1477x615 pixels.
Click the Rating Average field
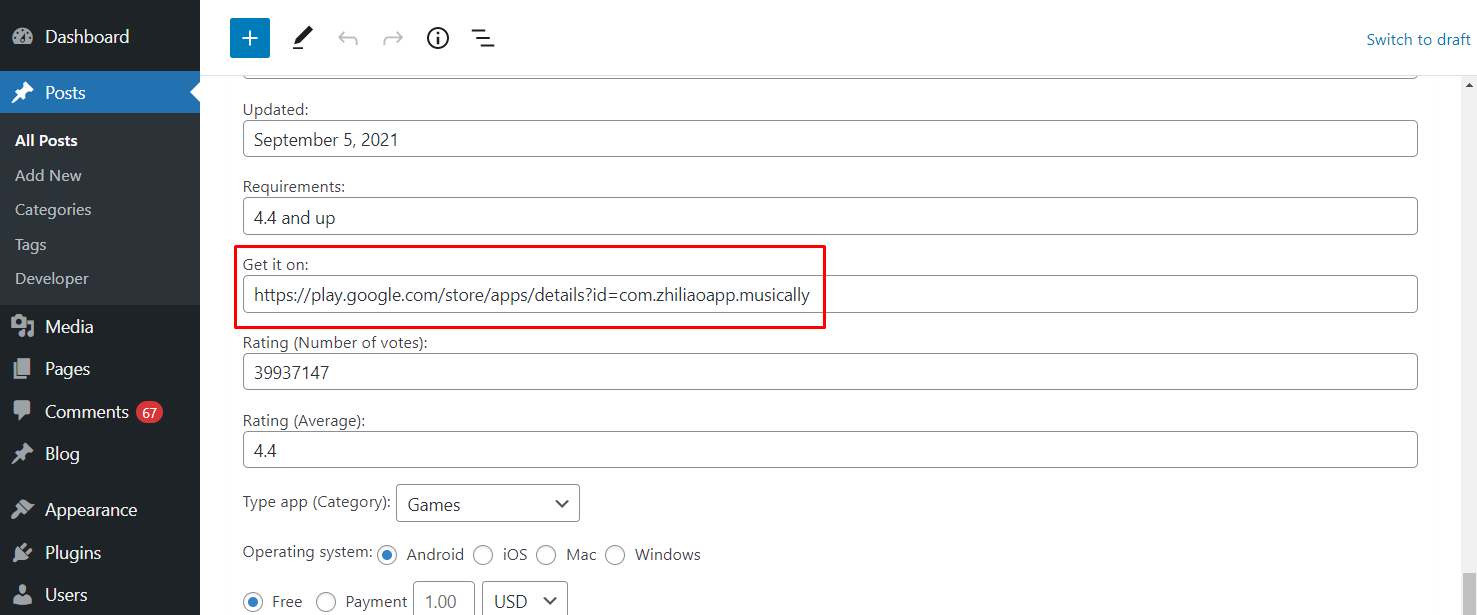pyautogui.click(x=830, y=450)
